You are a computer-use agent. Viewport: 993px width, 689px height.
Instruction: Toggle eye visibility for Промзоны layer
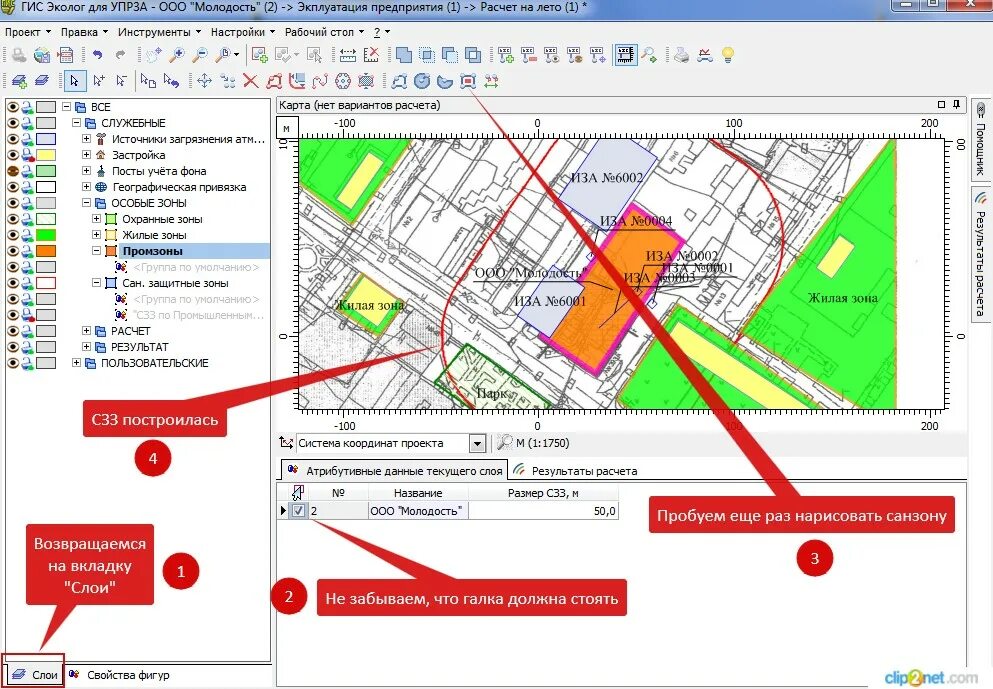[13, 251]
